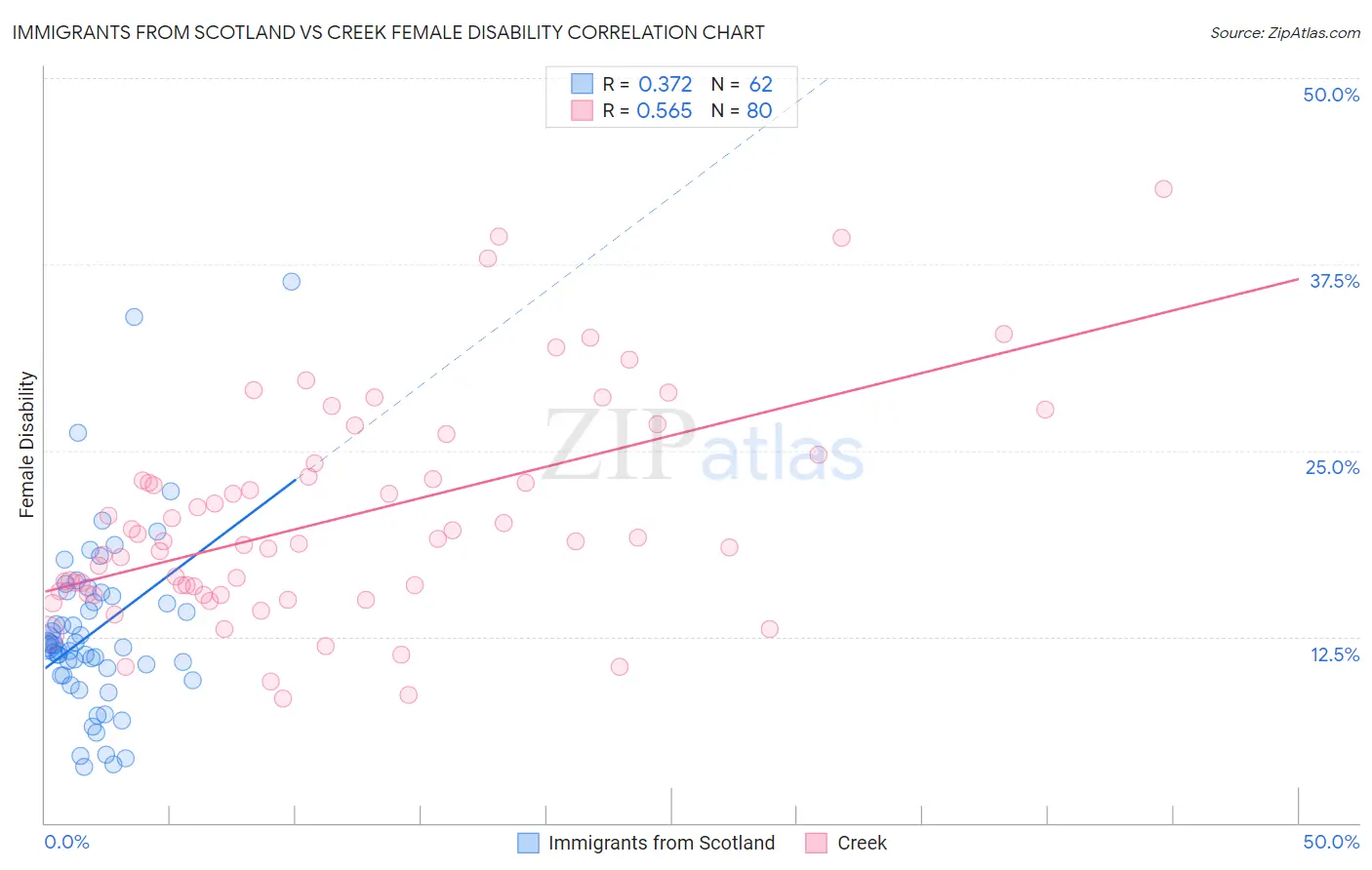Click the ZIPatlas watermark in chart center
Viewport: 1372px width, 870px height.
click(x=704, y=446)
